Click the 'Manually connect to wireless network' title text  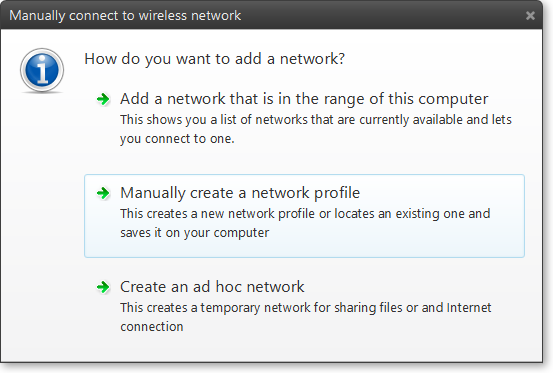click(x=125, y=16)
